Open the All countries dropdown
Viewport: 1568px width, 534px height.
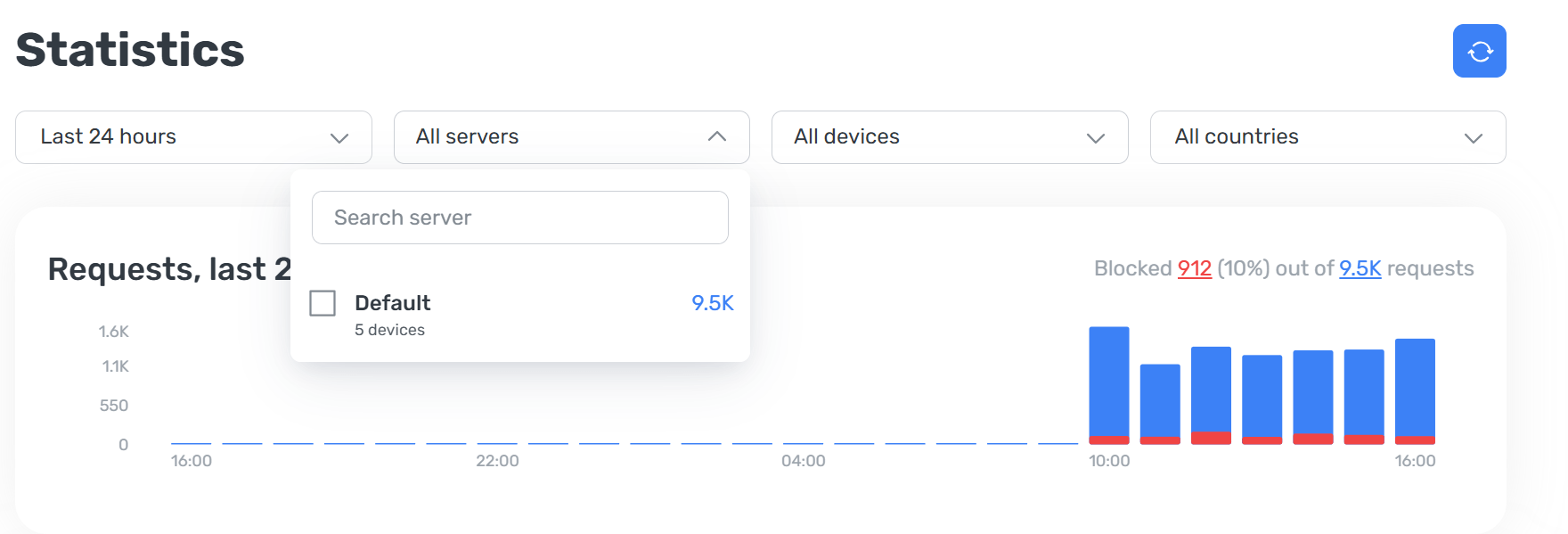[1327, 137]
